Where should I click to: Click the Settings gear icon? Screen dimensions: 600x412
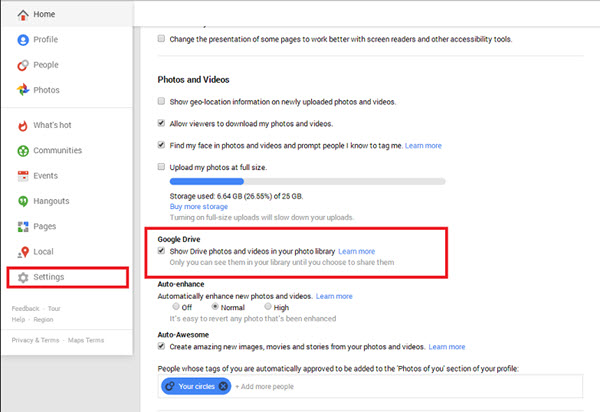(x=22, y=277)
